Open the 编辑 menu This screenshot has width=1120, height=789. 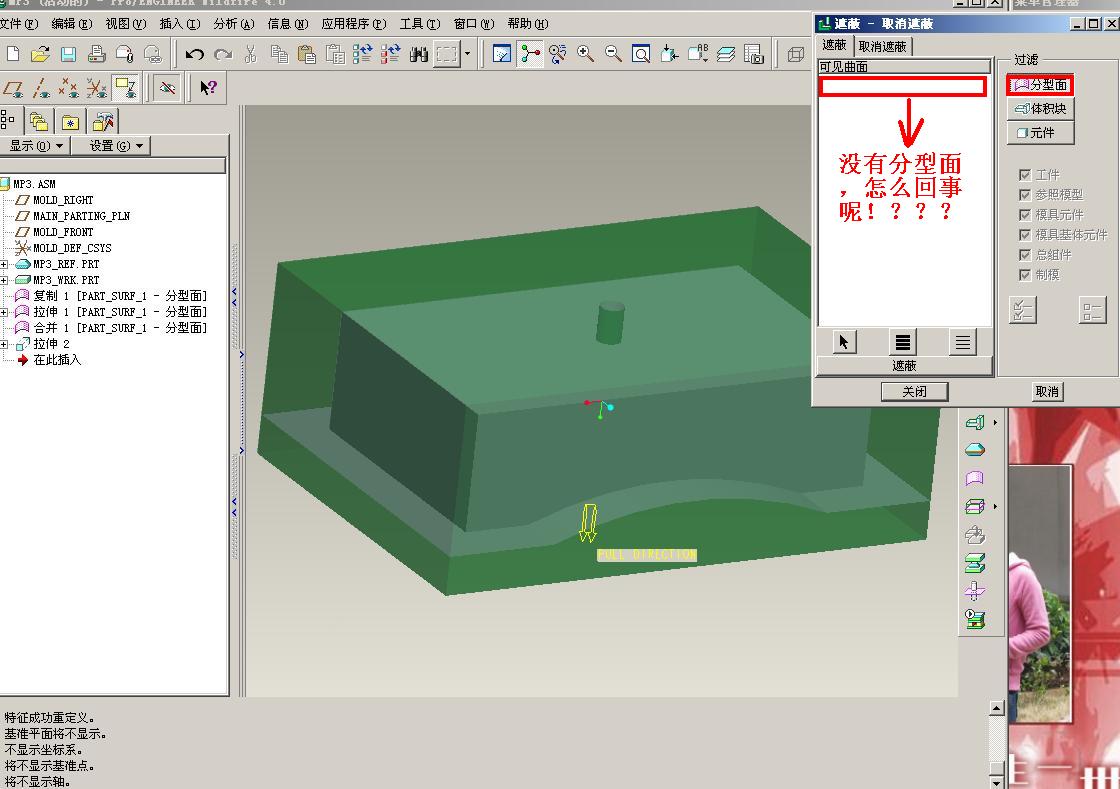(x=72, y=24)
